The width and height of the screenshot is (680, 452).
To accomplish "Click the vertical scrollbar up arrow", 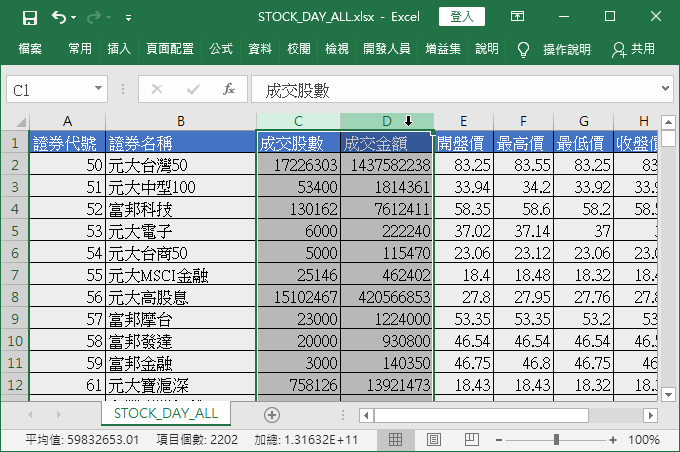I will point(668,122).
